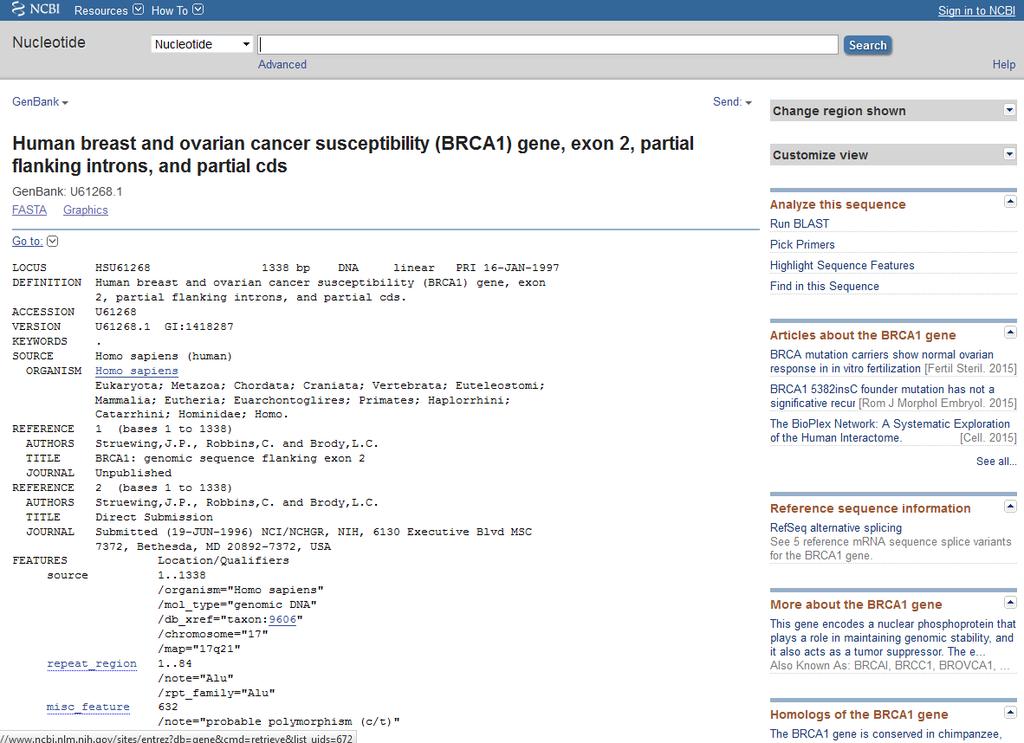Click Find in this Sequence

pos(824,287)
